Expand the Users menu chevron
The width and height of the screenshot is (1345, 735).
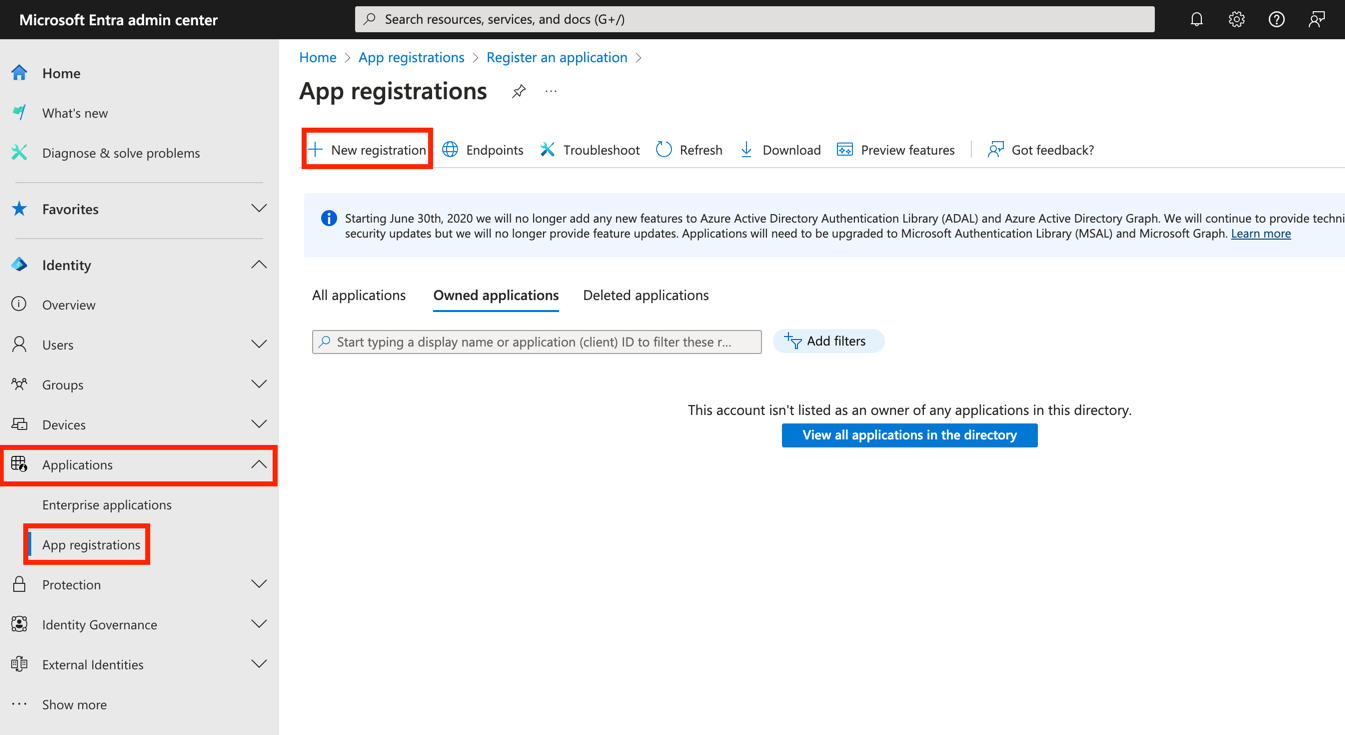(x=259, y=345)
